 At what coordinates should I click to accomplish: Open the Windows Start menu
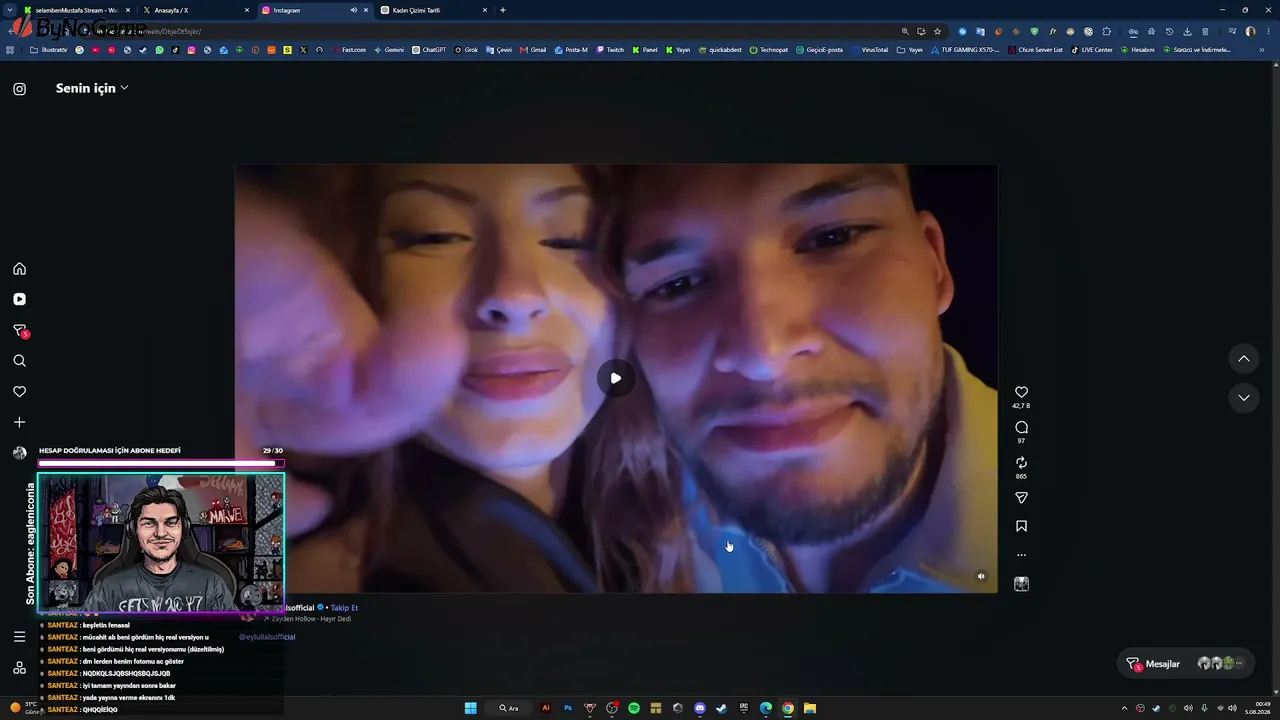[x=471, y=708]
